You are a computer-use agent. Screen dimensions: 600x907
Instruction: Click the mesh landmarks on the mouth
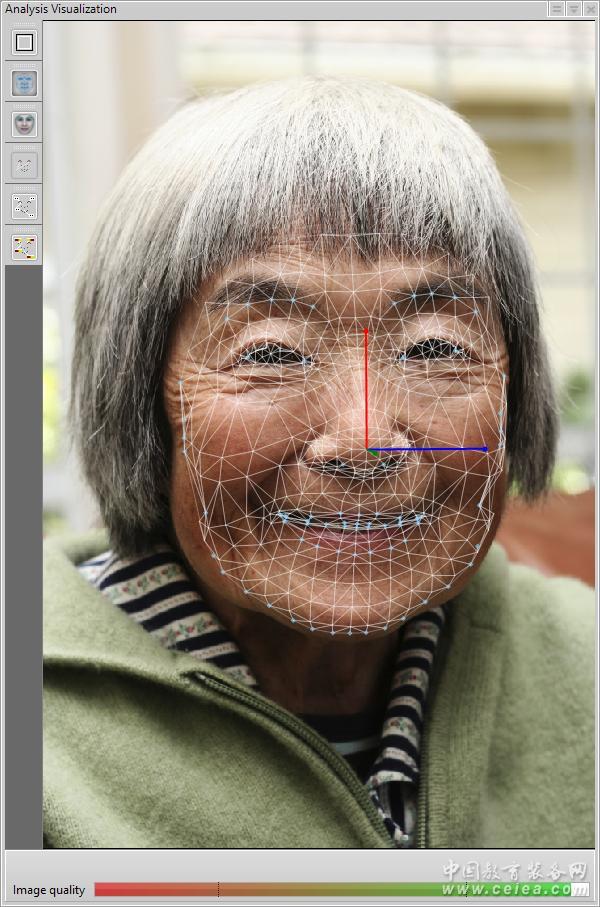pos(352,521)
